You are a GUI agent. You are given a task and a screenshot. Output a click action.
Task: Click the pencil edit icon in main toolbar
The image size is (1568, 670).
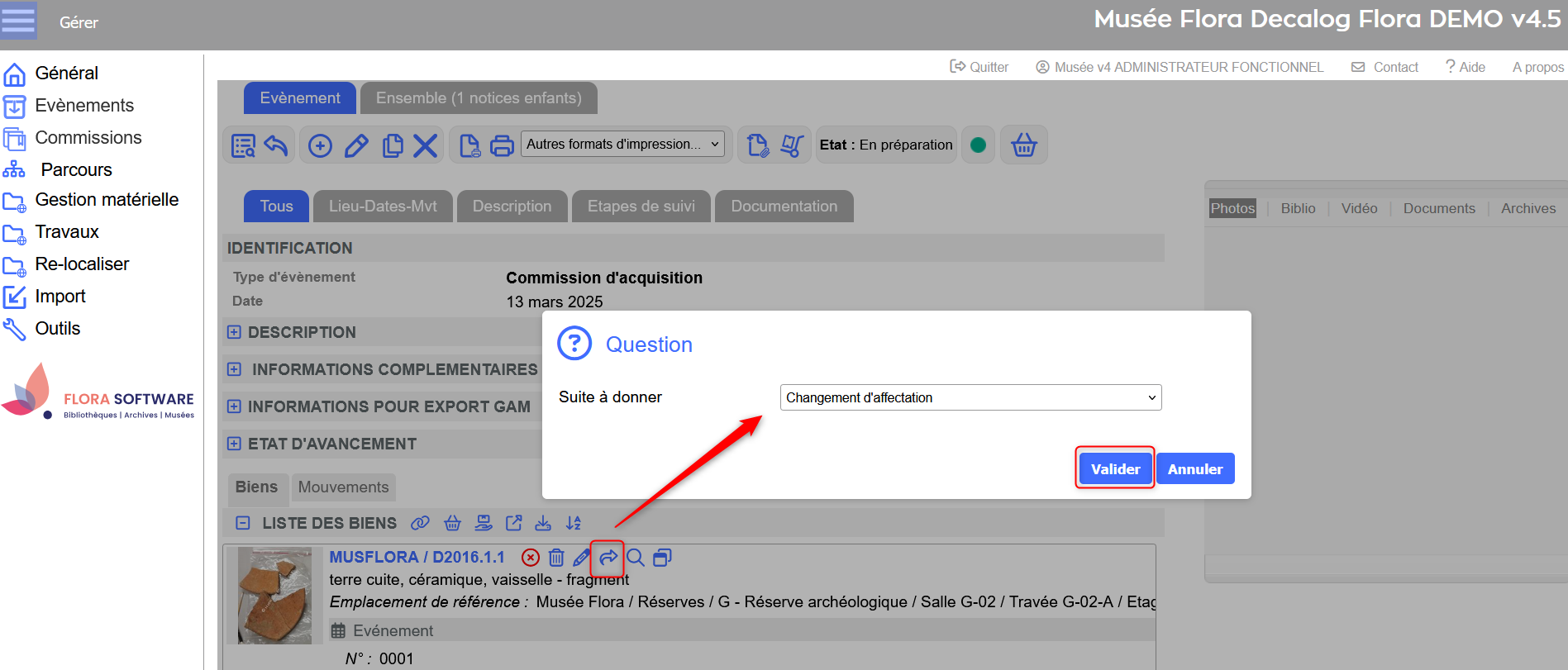(x=356, y=146)
